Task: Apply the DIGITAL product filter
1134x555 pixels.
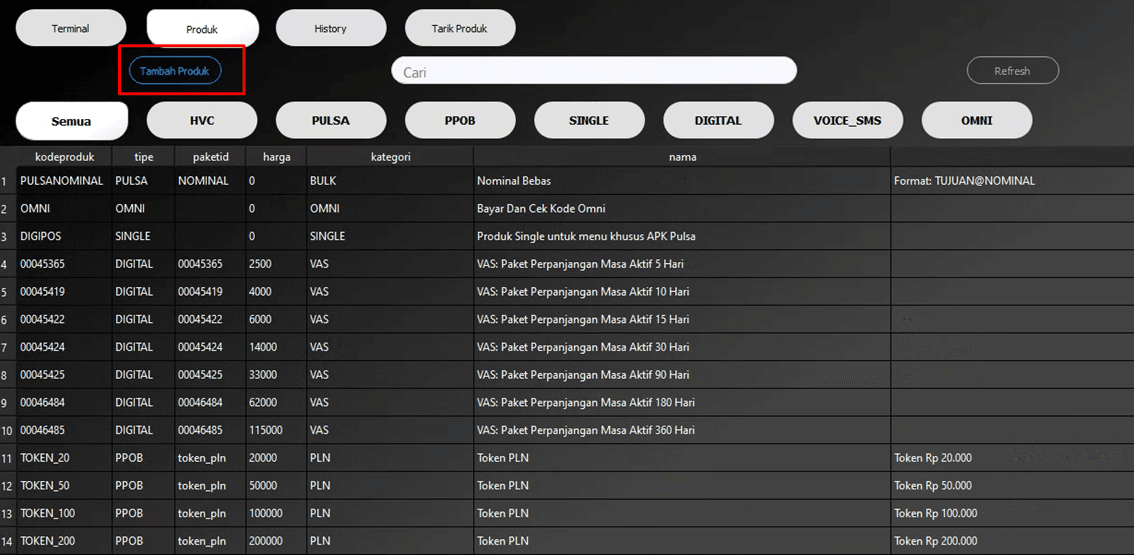Action: pyautogui.click(x=718, y=121)
